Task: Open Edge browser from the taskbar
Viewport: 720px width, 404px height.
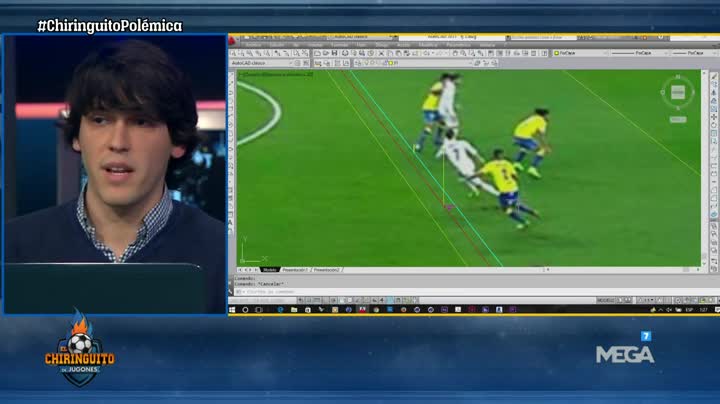Action: click(281, 310)
